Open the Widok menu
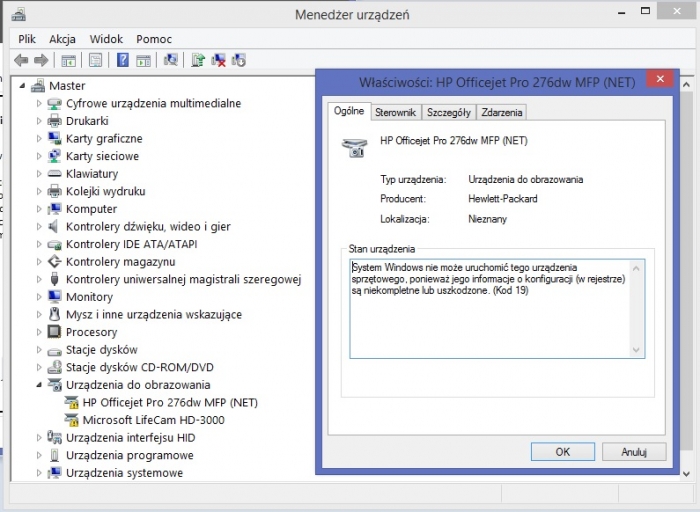This screenshot has height=512, width=700. point(106,39)
